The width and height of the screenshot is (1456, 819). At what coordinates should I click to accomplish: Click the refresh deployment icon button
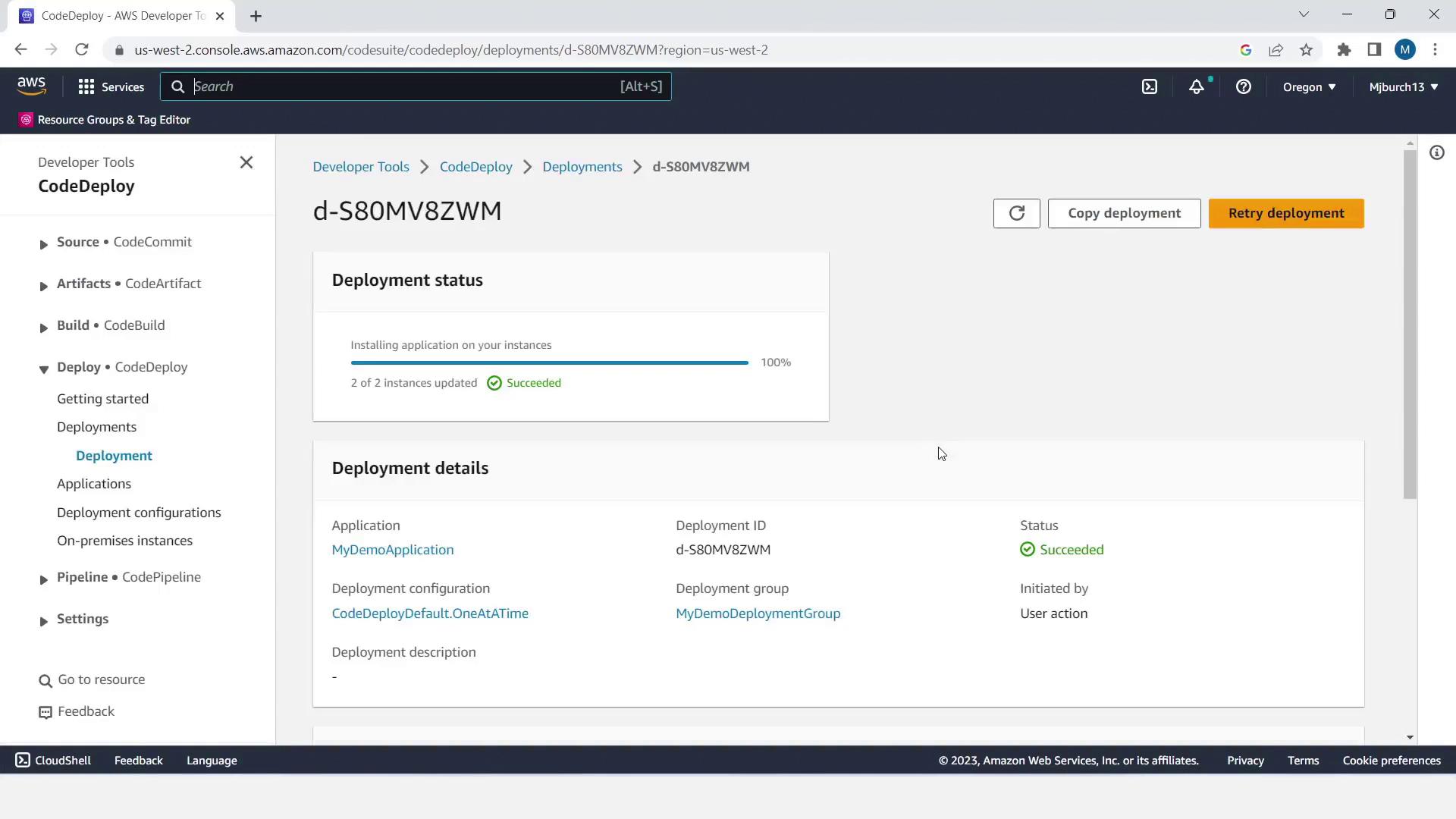pos(1016,213)
